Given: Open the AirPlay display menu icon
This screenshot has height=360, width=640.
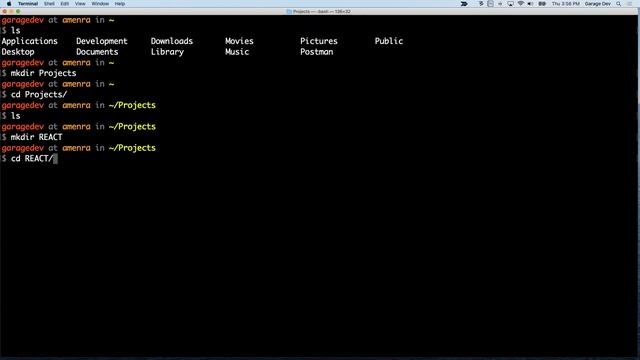Looking at the screenshot, I should tap(510, 4).
